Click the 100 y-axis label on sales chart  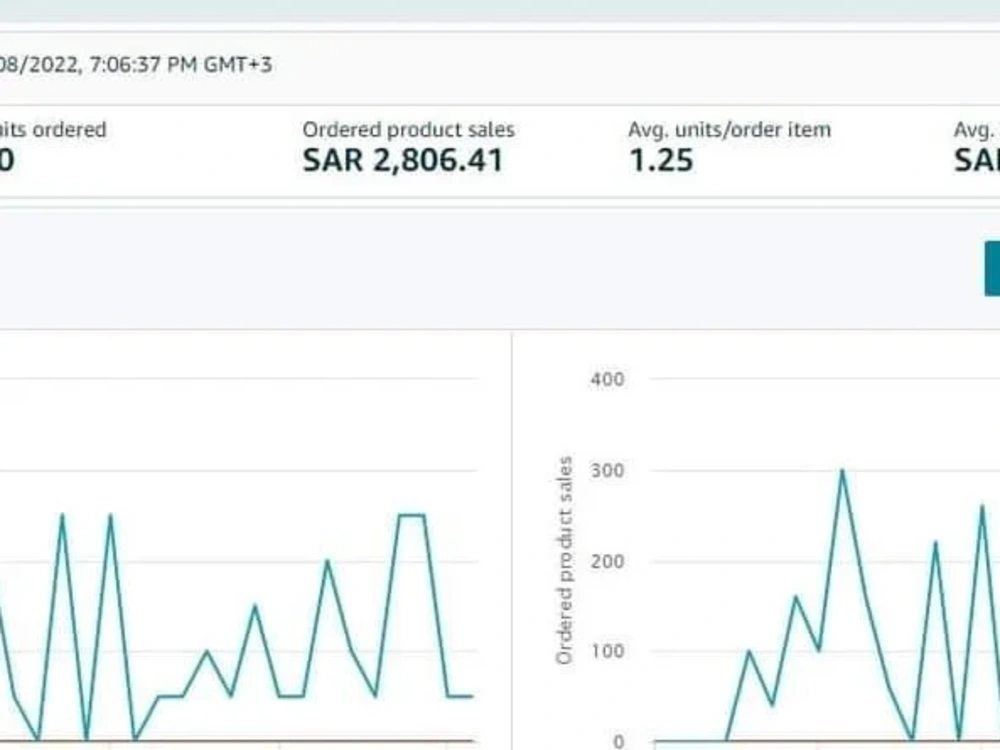607,652
